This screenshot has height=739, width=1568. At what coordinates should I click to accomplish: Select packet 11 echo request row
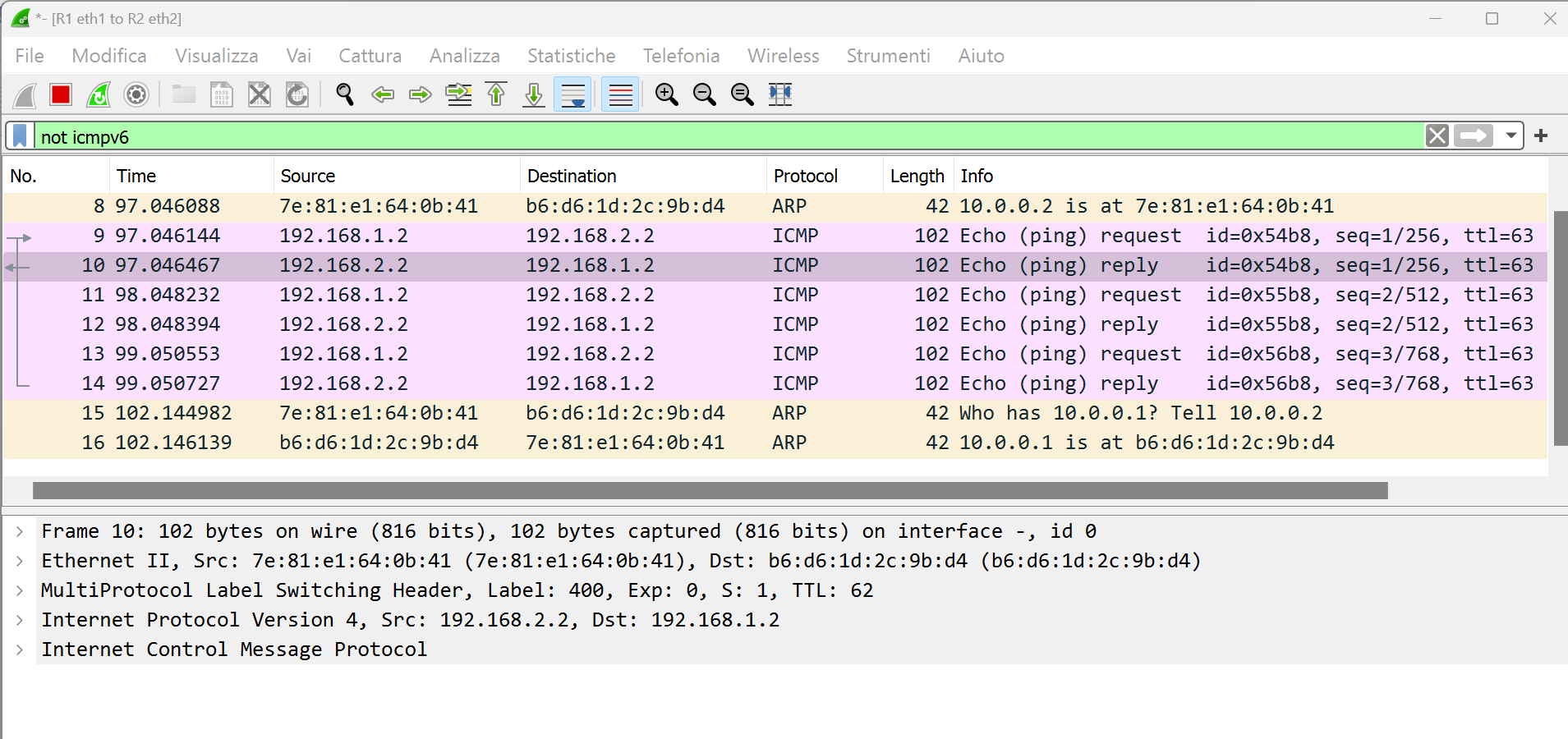click(775, 295)
